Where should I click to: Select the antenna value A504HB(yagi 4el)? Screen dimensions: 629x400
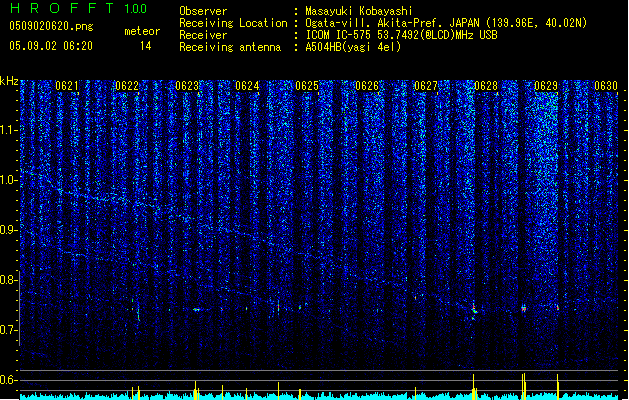(353, 47)
